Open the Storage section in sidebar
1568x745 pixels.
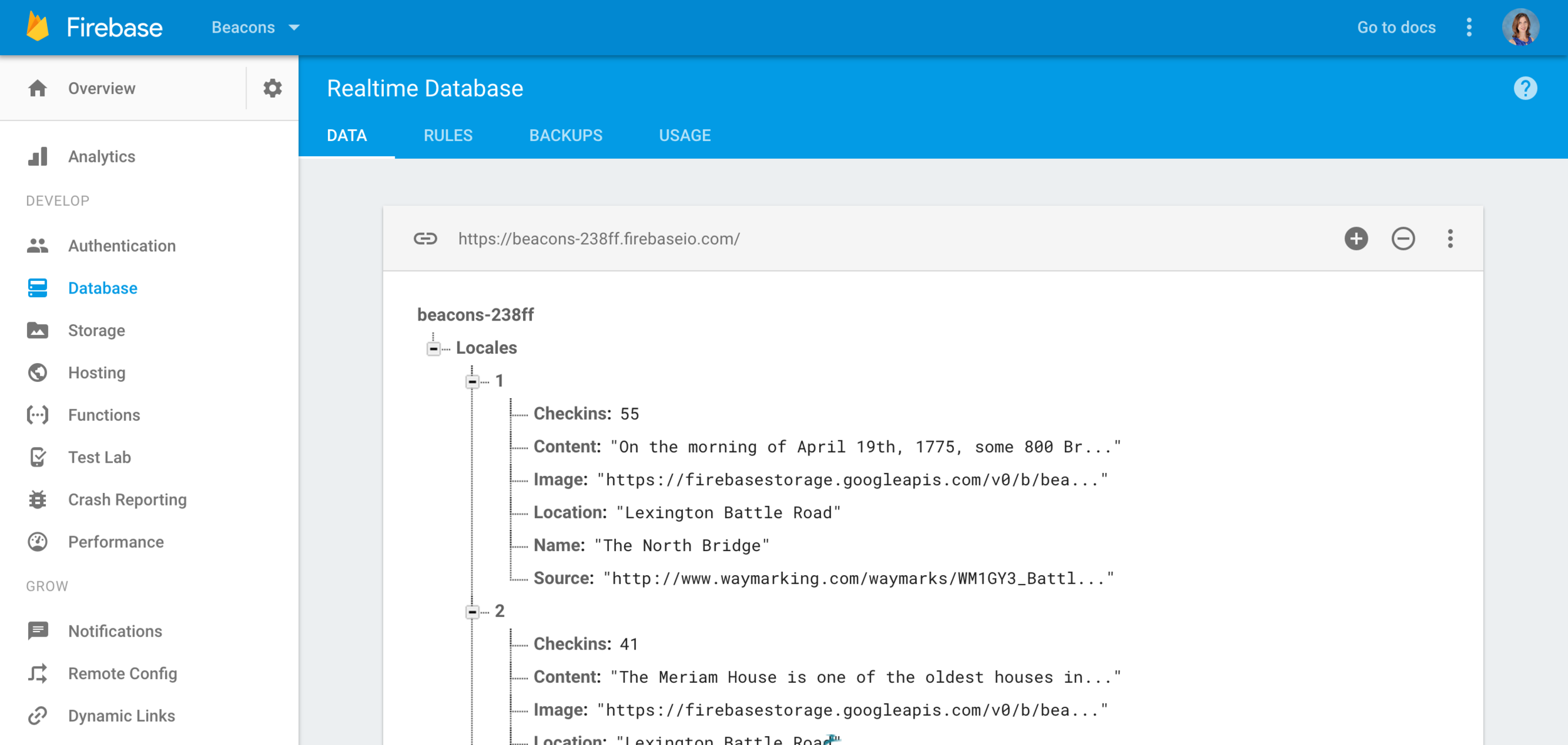pos(96,330)
